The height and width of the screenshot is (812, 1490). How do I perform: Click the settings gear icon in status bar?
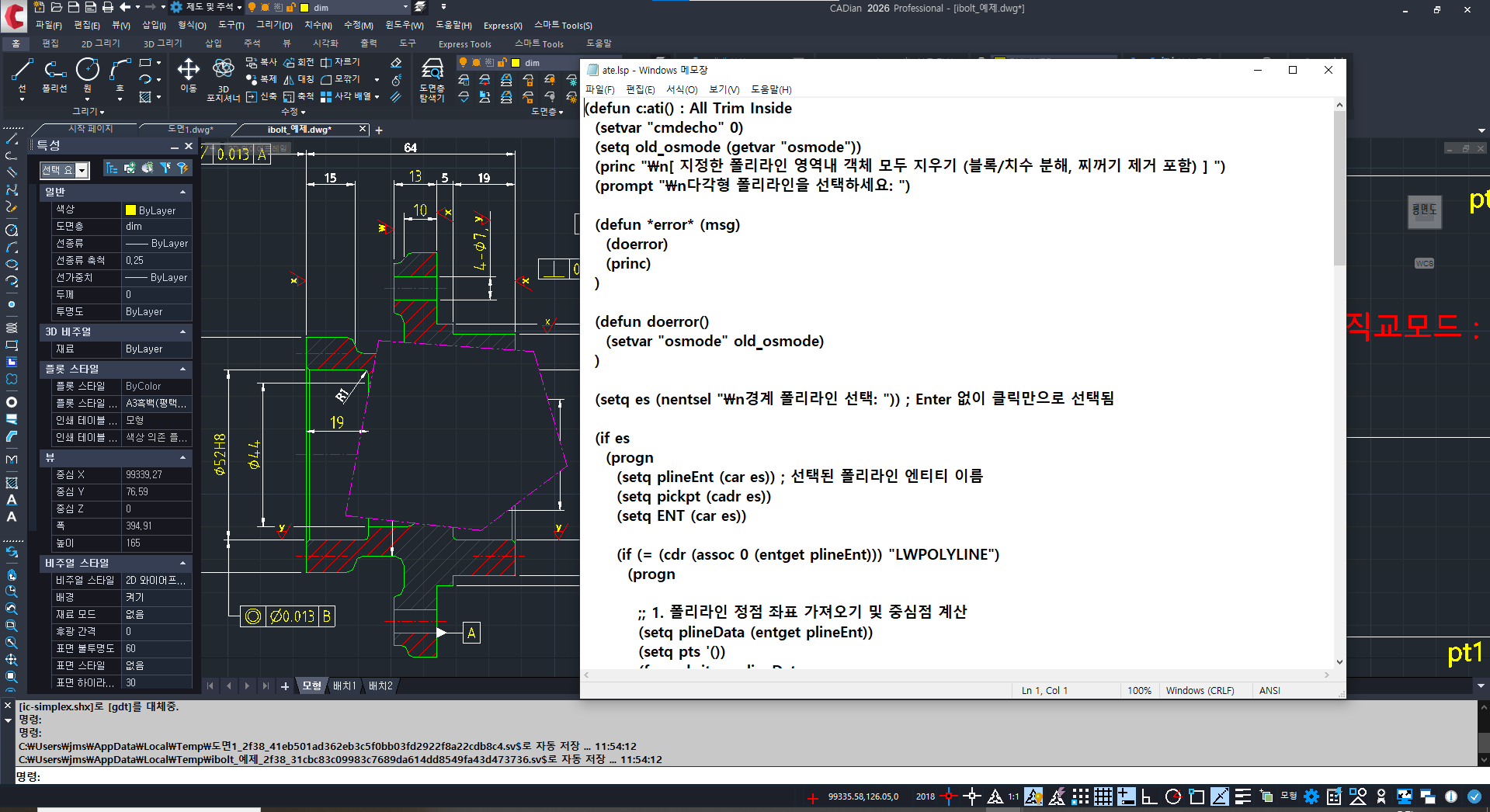click(1311, 796)
